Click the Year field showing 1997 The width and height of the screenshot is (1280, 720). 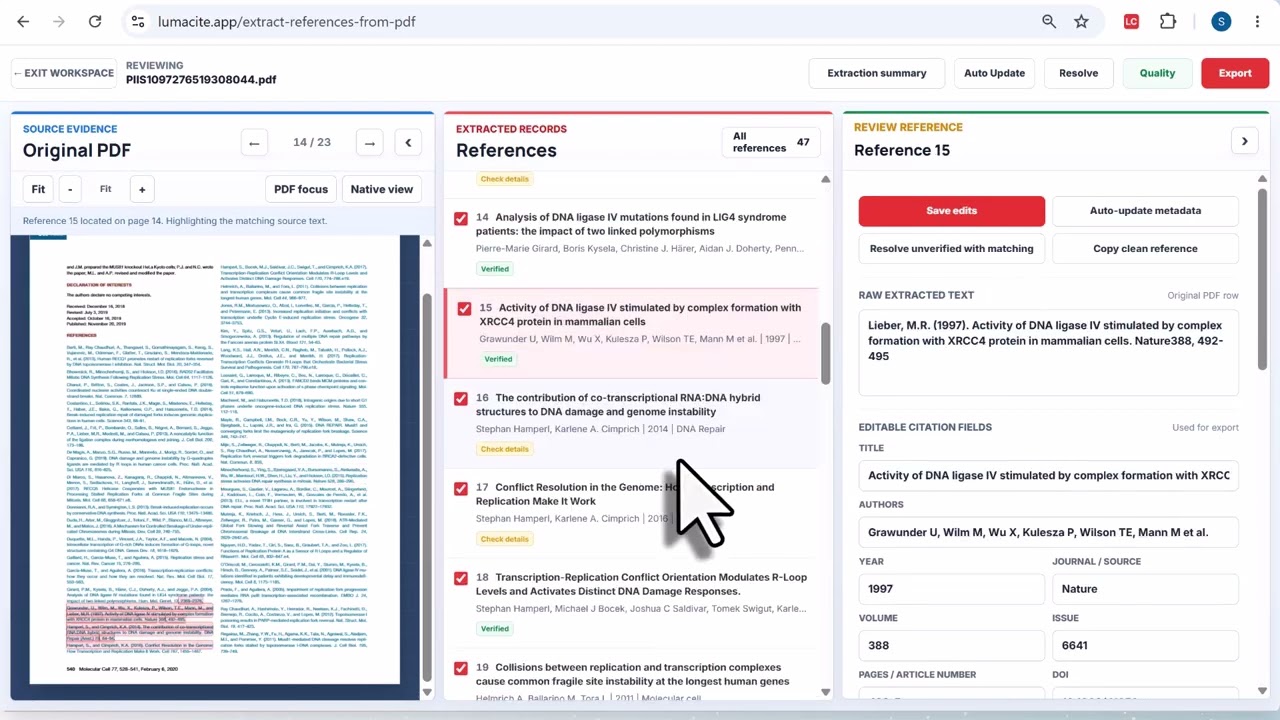(x=951, y=589)
